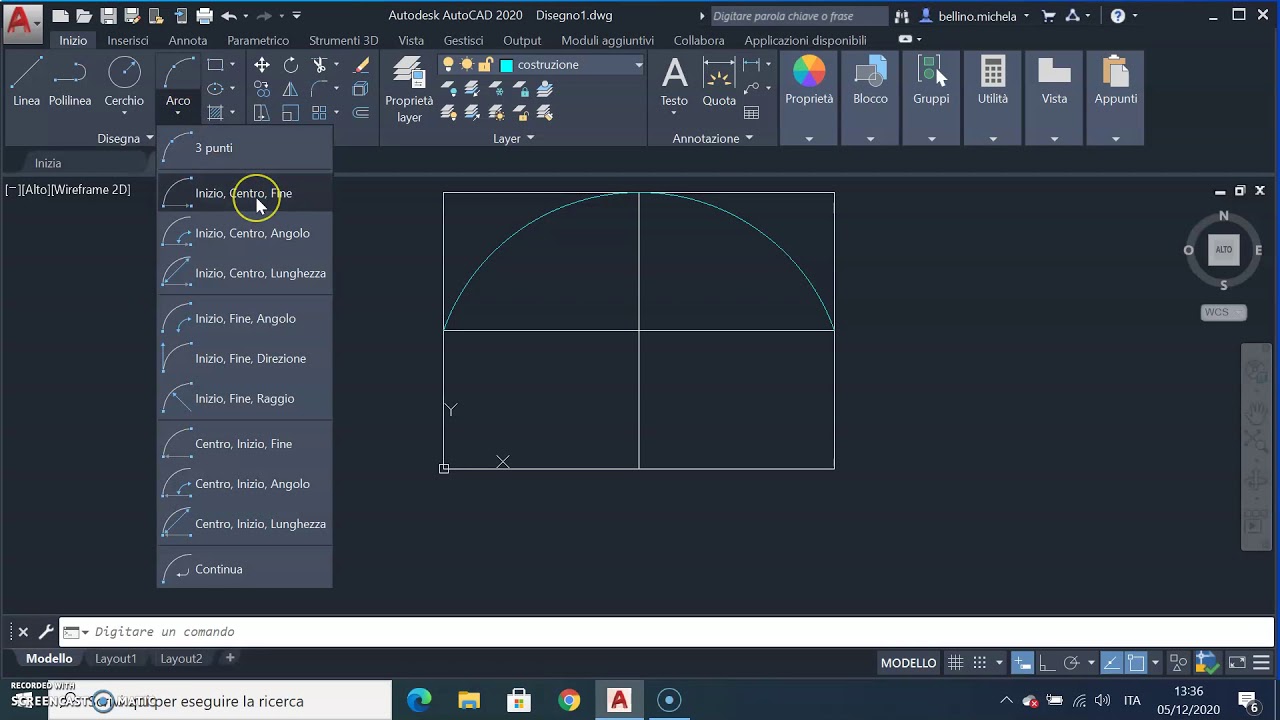Click the binoculars search icon
The height and width of the screenshot is (720, 1280).
(902, 16)
